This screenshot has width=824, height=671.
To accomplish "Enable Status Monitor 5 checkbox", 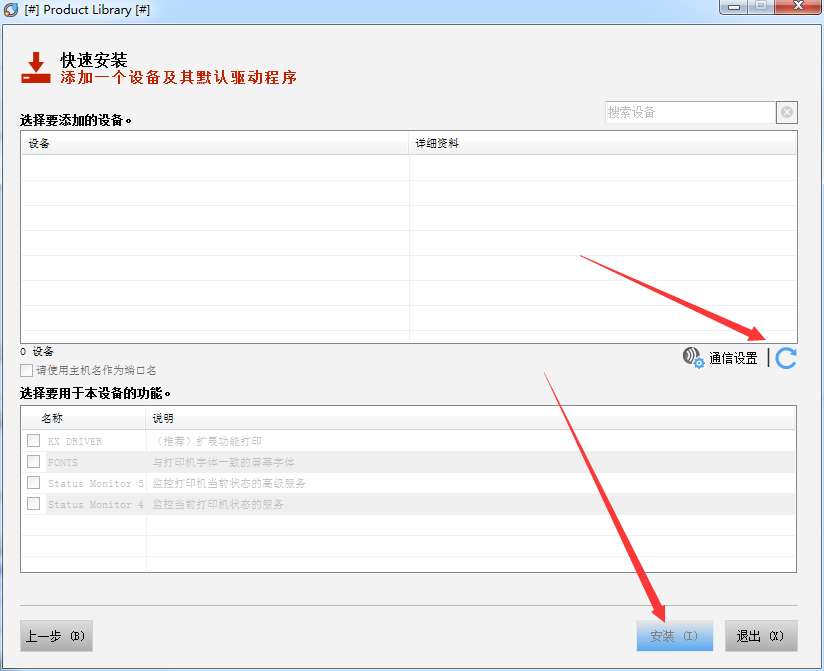I will 34,482.
